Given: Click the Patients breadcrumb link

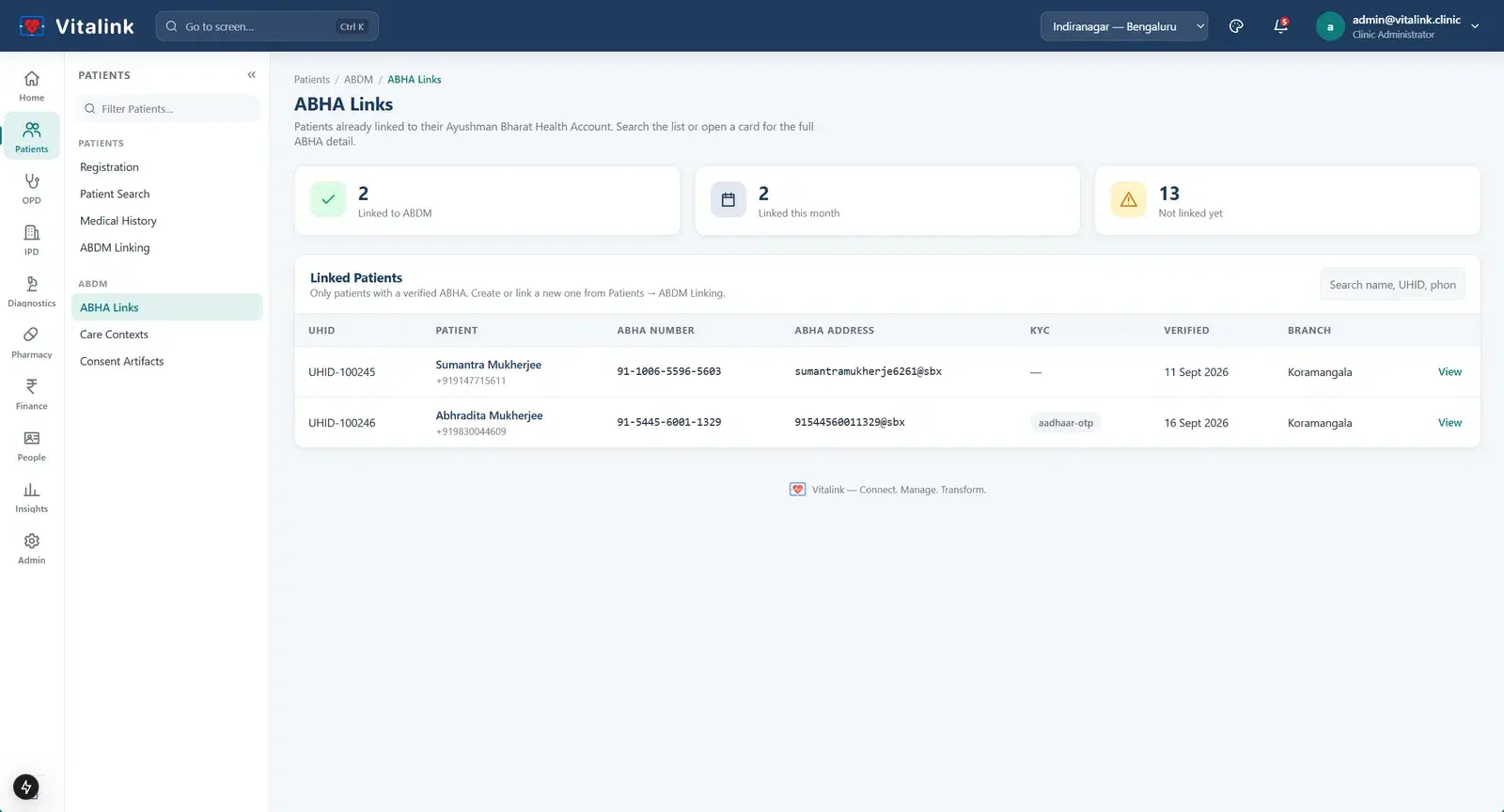Looking at the screenshot, I should [x=312, y=80].
